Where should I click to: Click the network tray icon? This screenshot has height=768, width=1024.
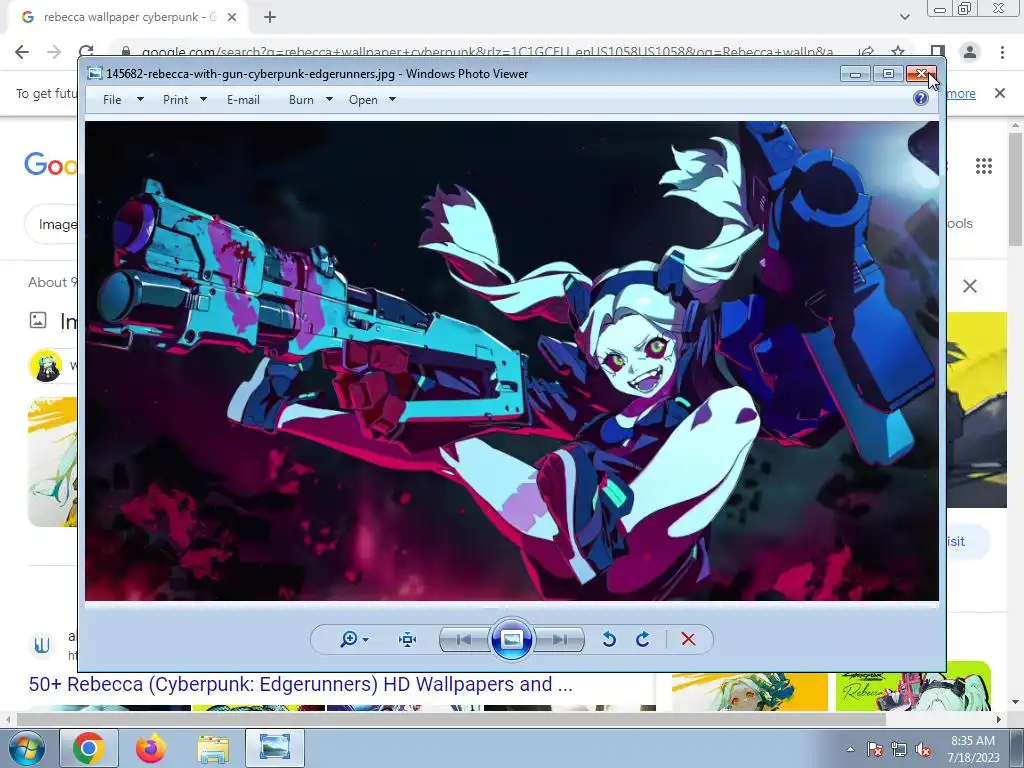[899, 749]
